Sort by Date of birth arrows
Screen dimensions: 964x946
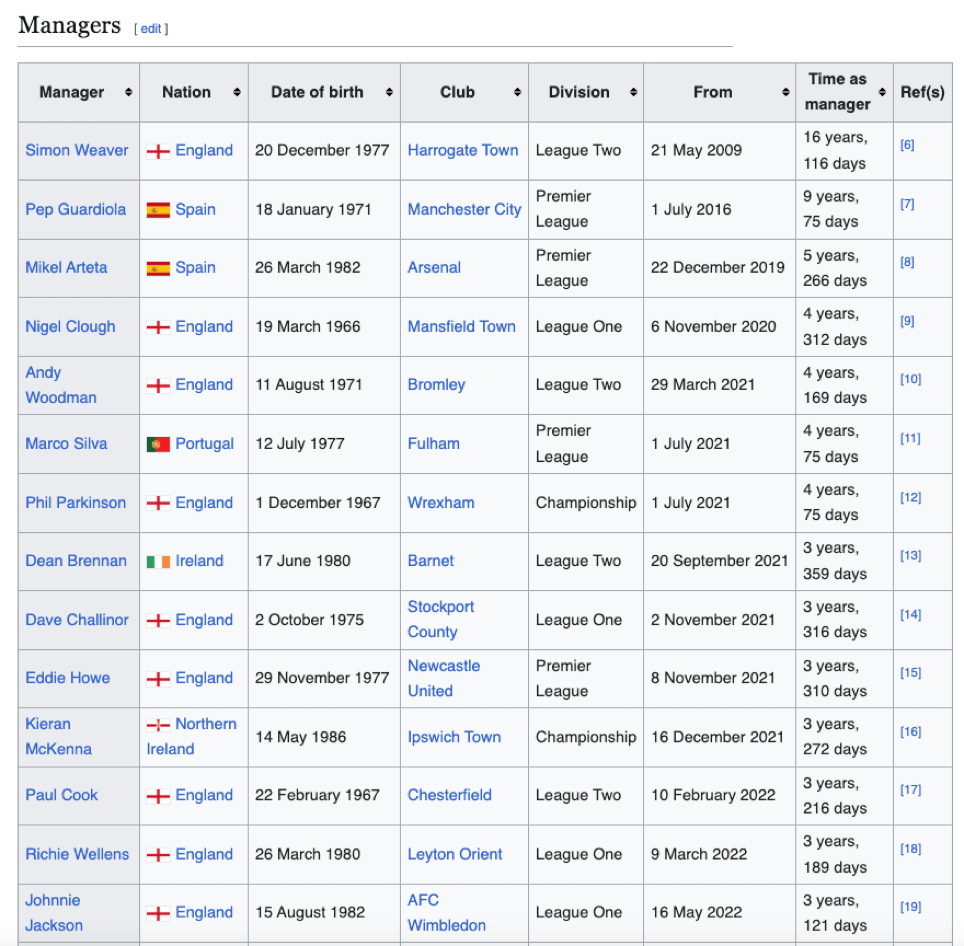coord(389,92)
